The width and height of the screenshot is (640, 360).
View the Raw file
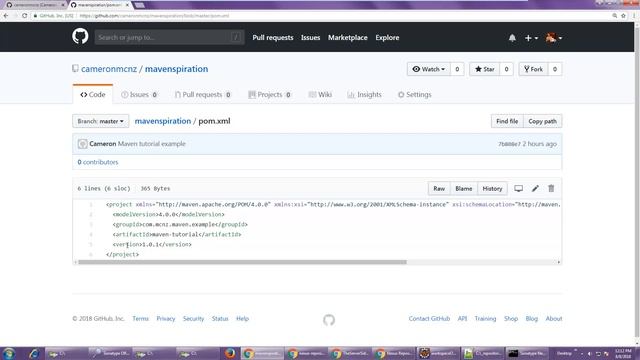point(439,189)
